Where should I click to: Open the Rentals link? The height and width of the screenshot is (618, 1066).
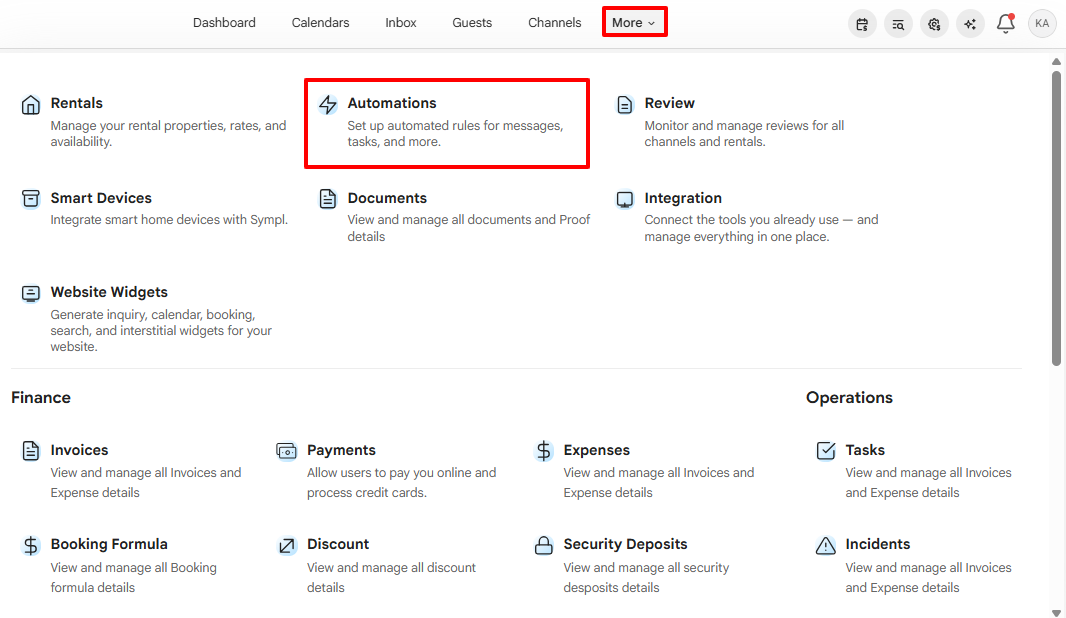(77, 103)
